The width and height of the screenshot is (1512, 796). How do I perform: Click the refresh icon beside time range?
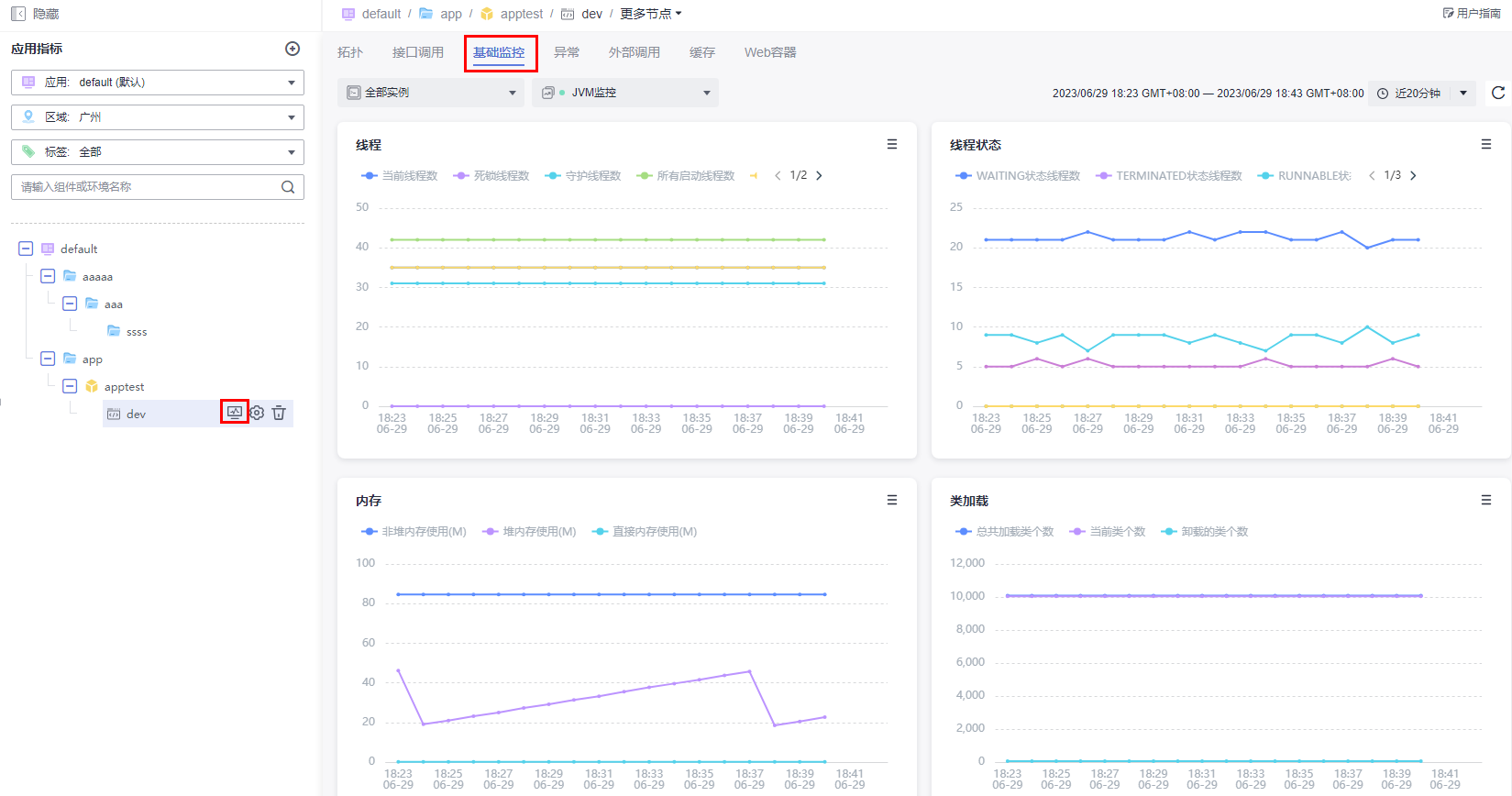[x=1498, y=93]
